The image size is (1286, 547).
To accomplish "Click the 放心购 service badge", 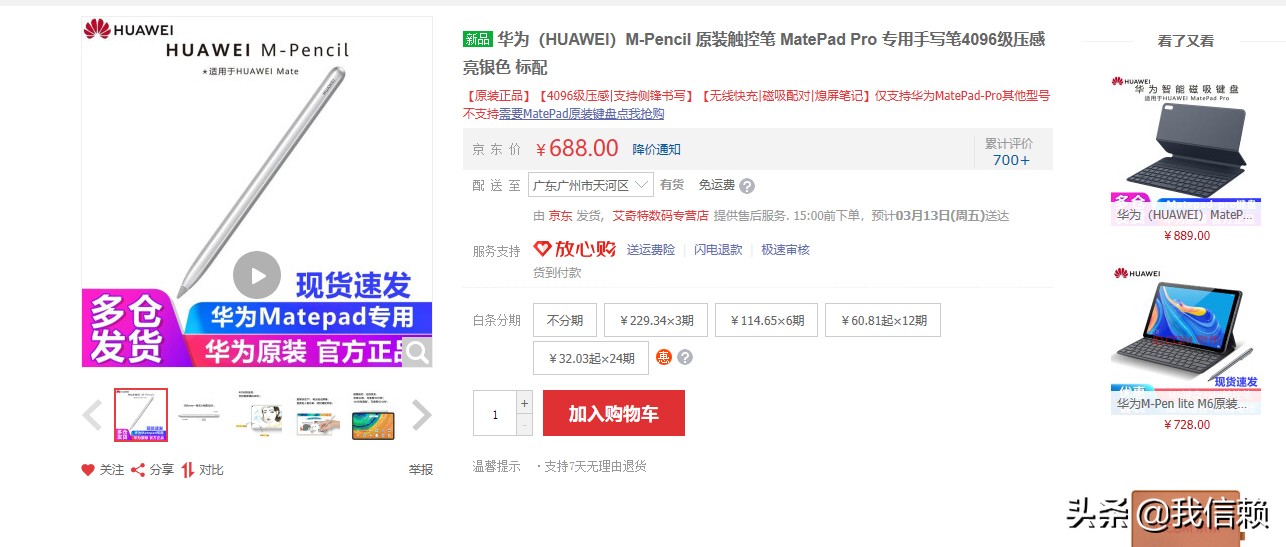I will [574, 249].
